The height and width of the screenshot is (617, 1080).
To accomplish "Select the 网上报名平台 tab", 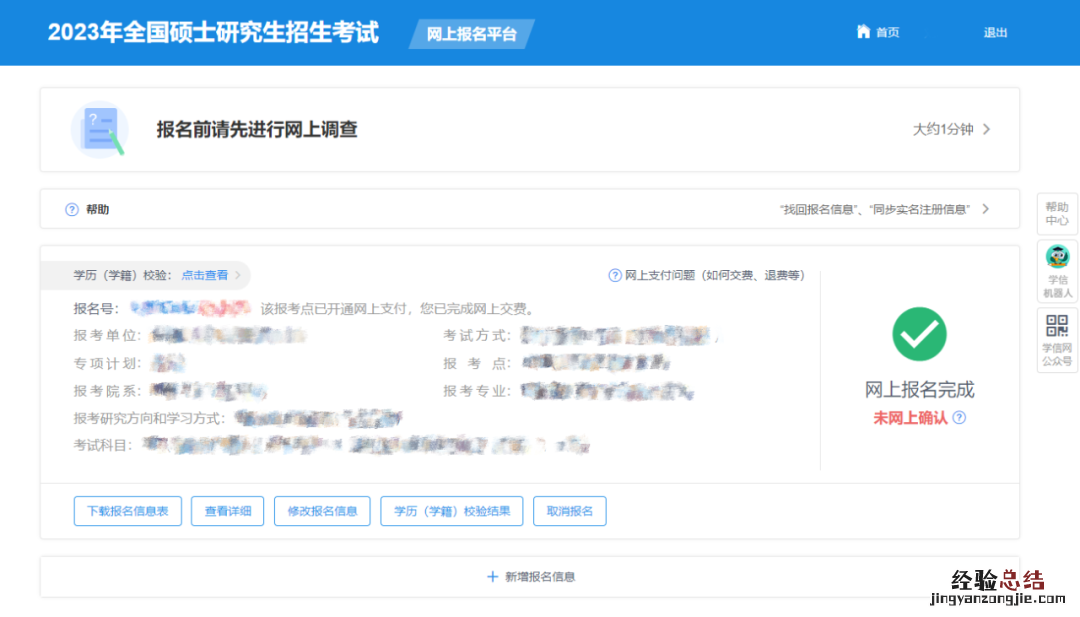I will tap(471, 34).
